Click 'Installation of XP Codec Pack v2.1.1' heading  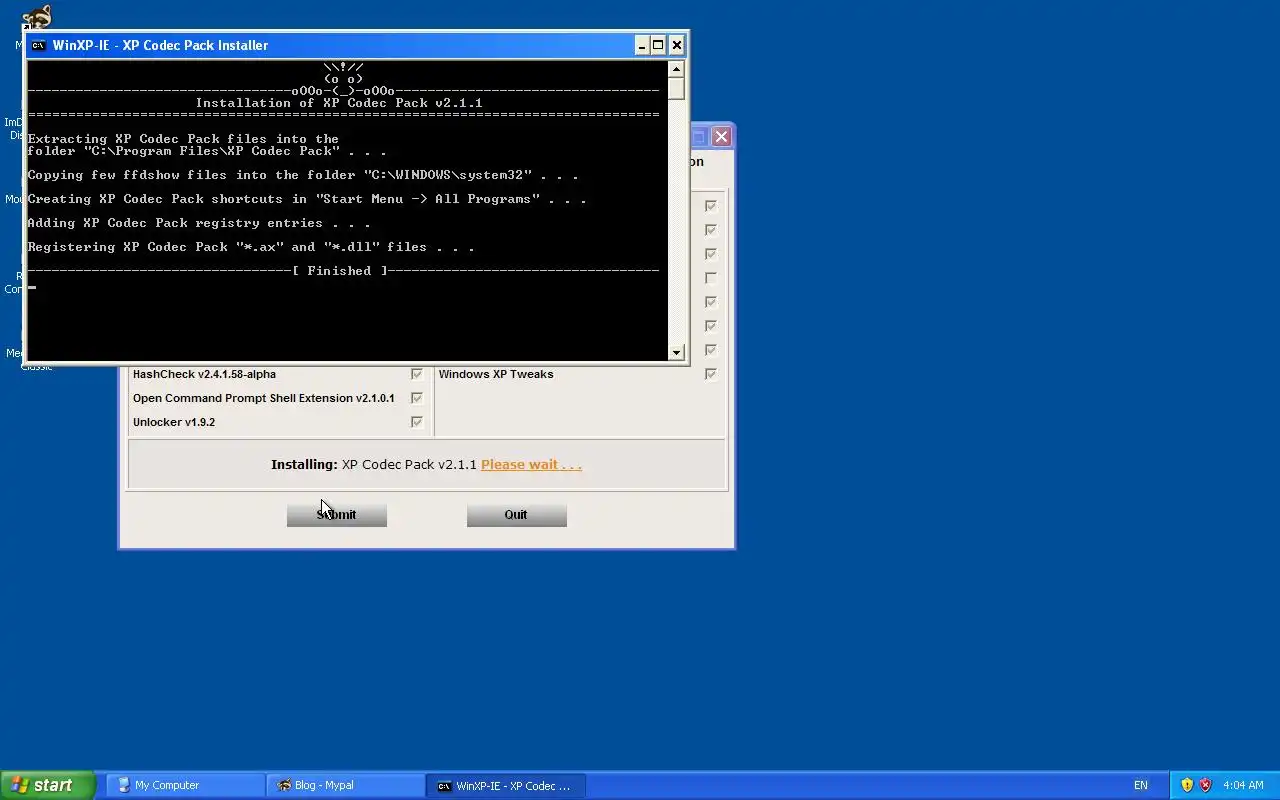click(339, 103)
